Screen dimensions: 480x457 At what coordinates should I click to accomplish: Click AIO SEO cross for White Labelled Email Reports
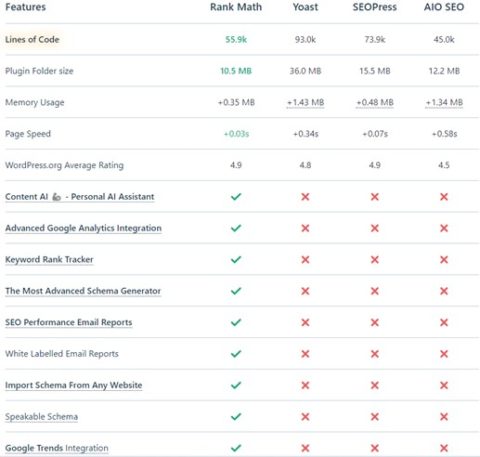pyautogui.click(x=444, y=354)
